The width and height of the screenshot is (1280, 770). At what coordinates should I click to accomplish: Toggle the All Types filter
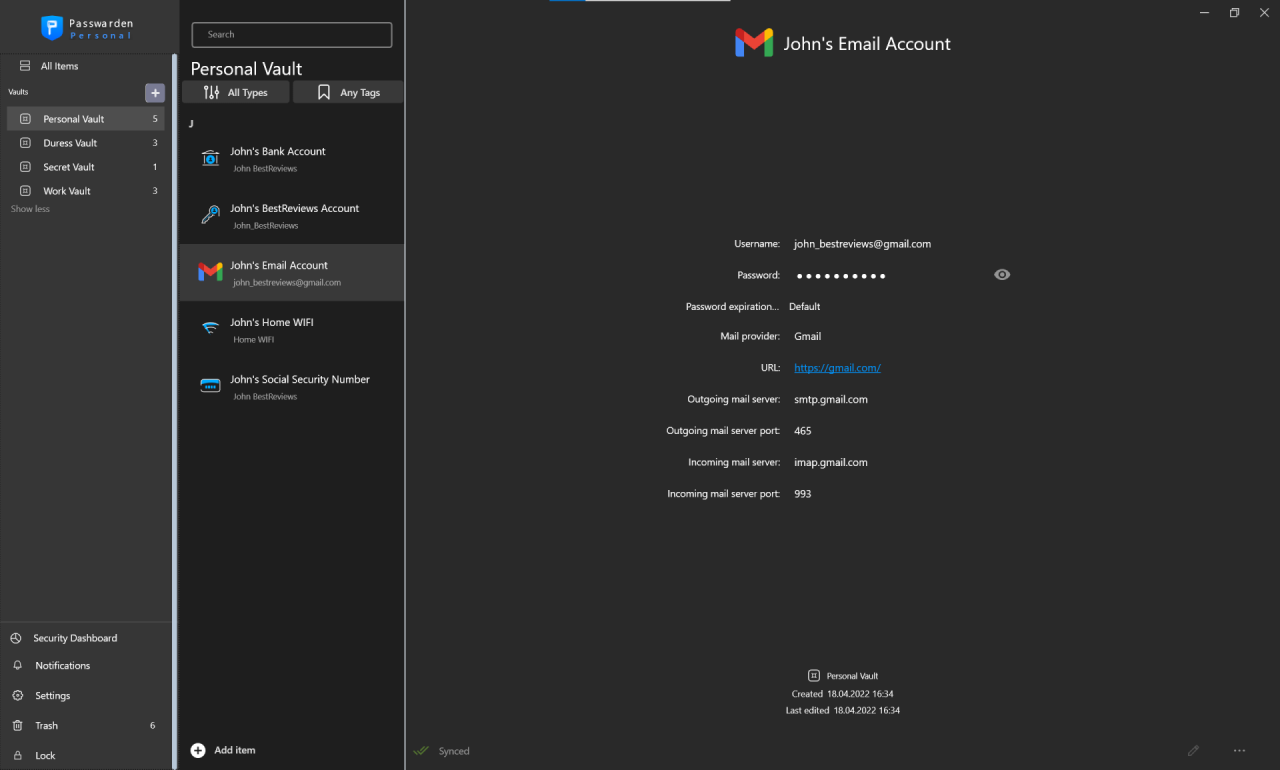(x=235, y=91)
